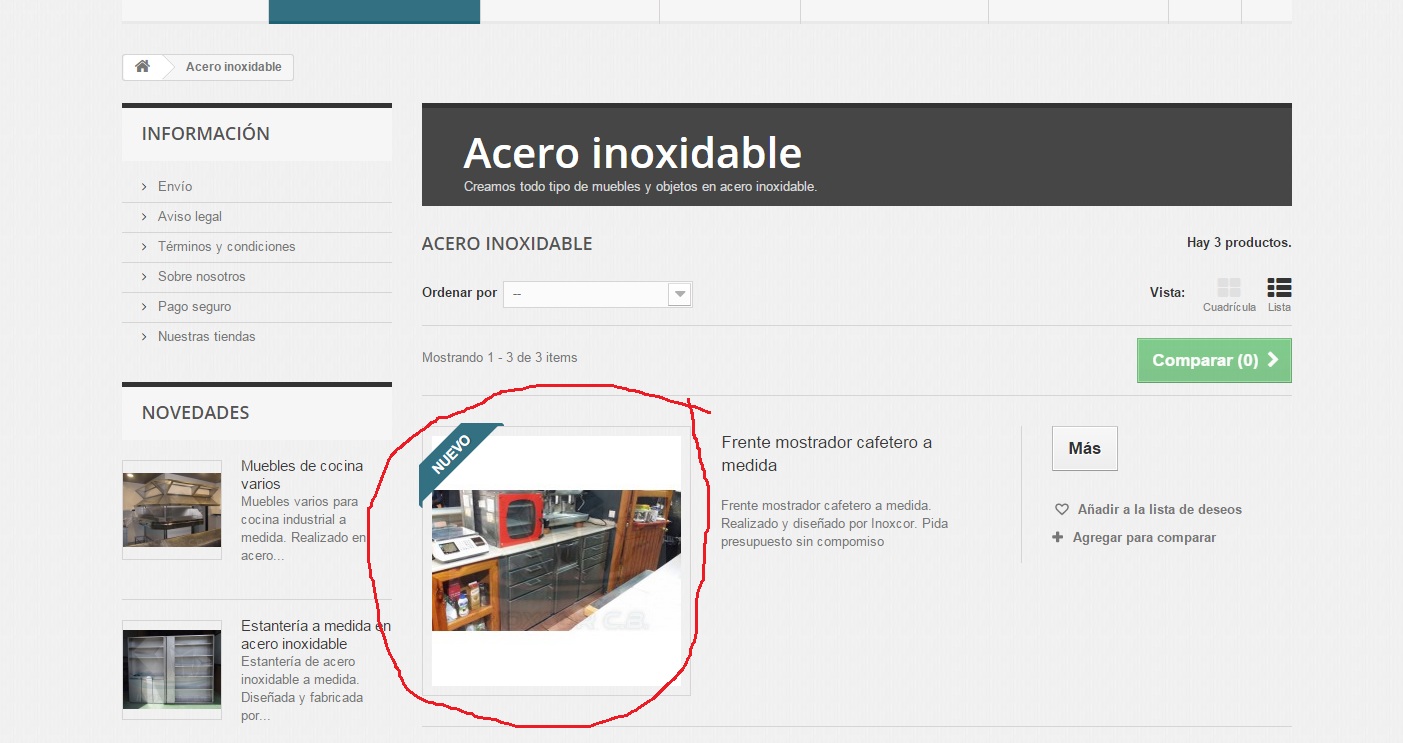Open Estantería a medida en acero inoxidable title

coord(316,635)
